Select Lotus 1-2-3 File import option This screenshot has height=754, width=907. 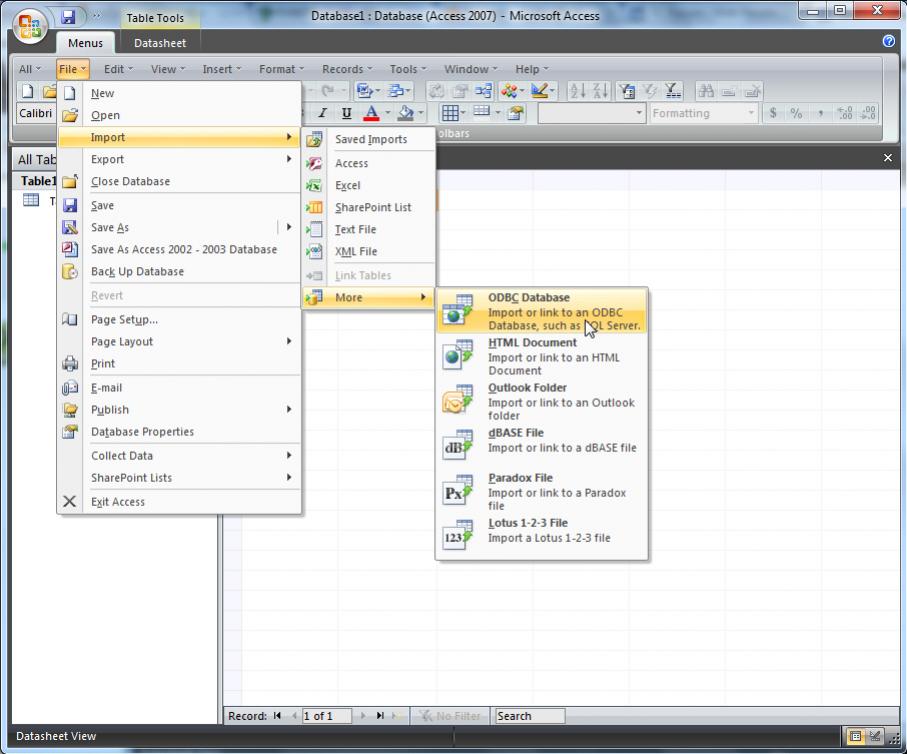[x=541, y=536]
